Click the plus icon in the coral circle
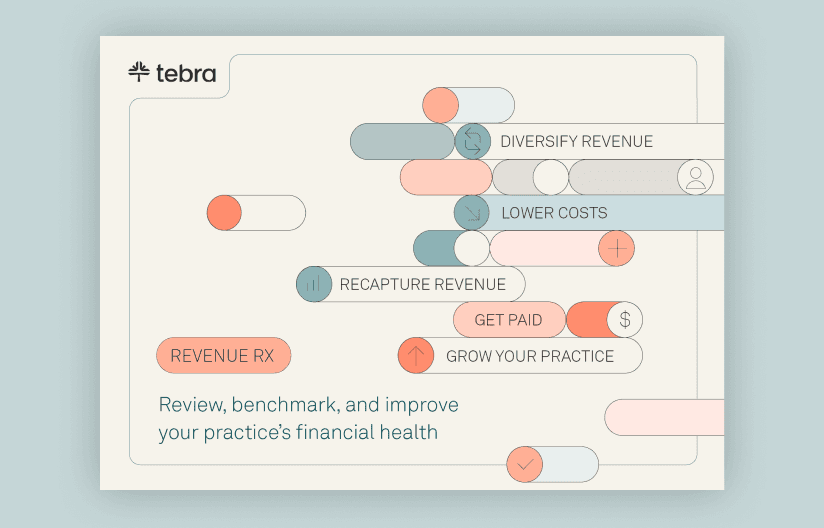 616,249
